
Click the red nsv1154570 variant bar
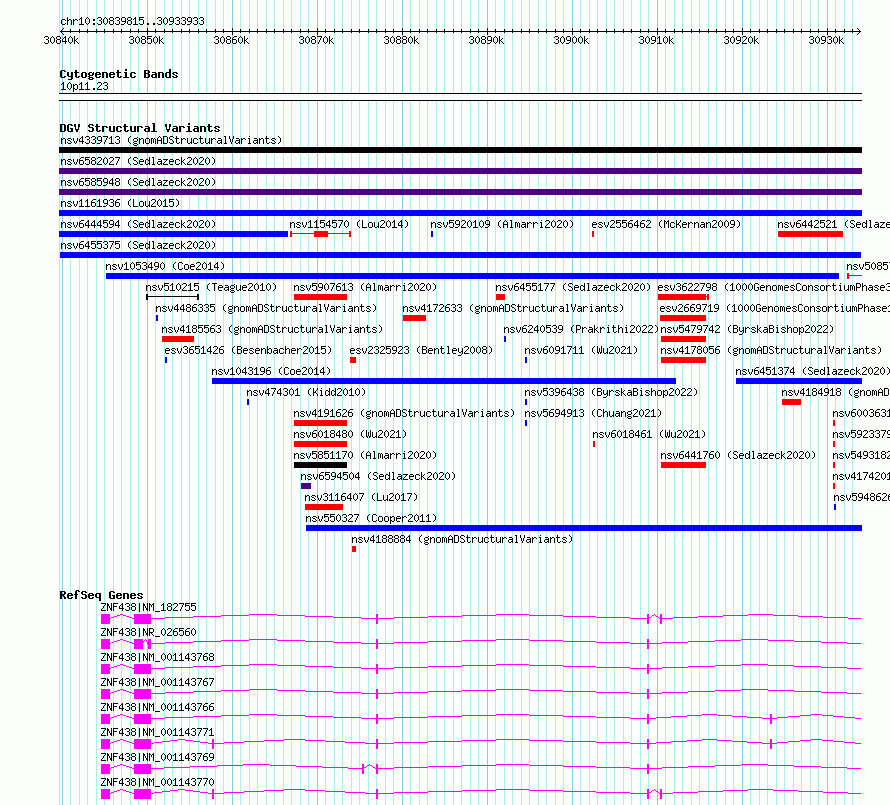[321, 234]
